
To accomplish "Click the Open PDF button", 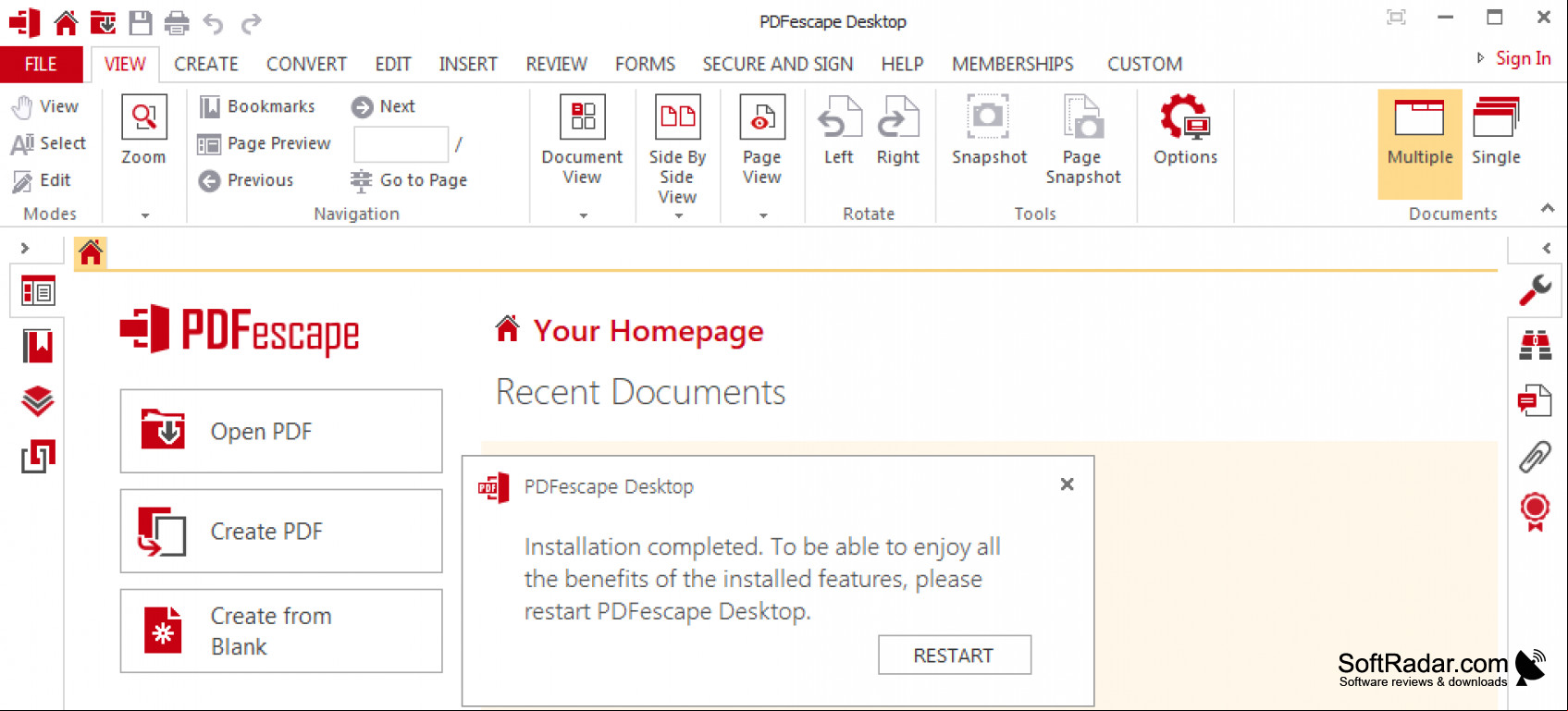I will coord(281,431).
